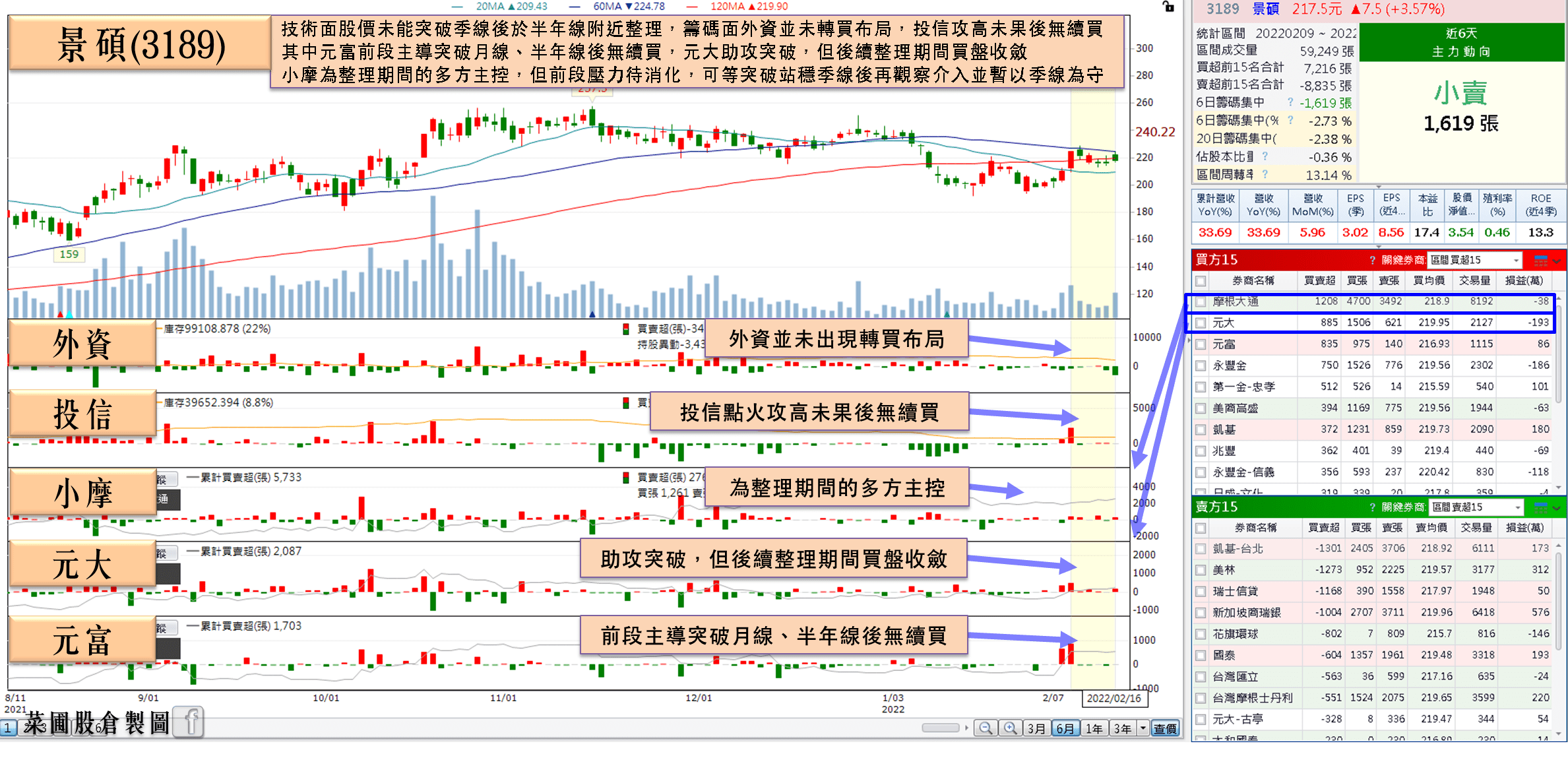Image resolution: width=1568 pixels, height=758 pixels.
Task: Select the 3月 time range
Action: click(1036, 728)
